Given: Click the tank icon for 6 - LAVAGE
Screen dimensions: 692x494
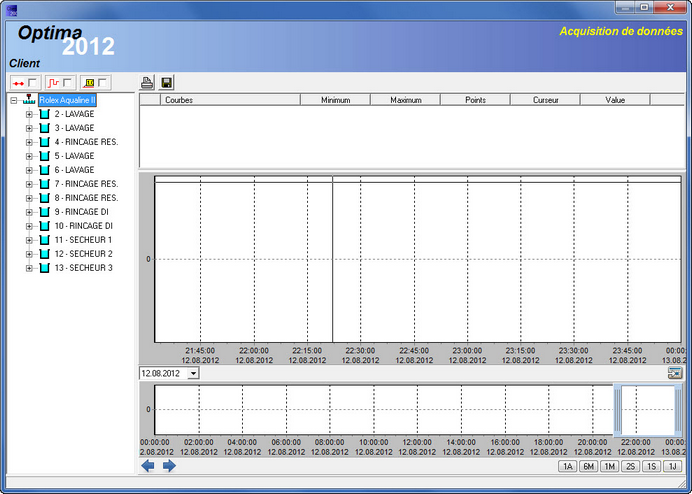Looking at the screenshot, I should tap(44, 170).
